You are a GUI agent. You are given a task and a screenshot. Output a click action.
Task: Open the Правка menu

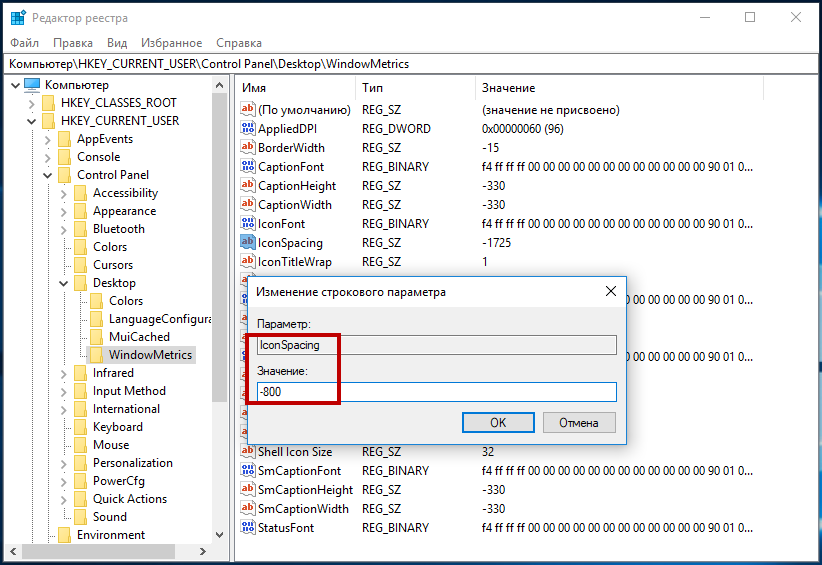[73, 43]
